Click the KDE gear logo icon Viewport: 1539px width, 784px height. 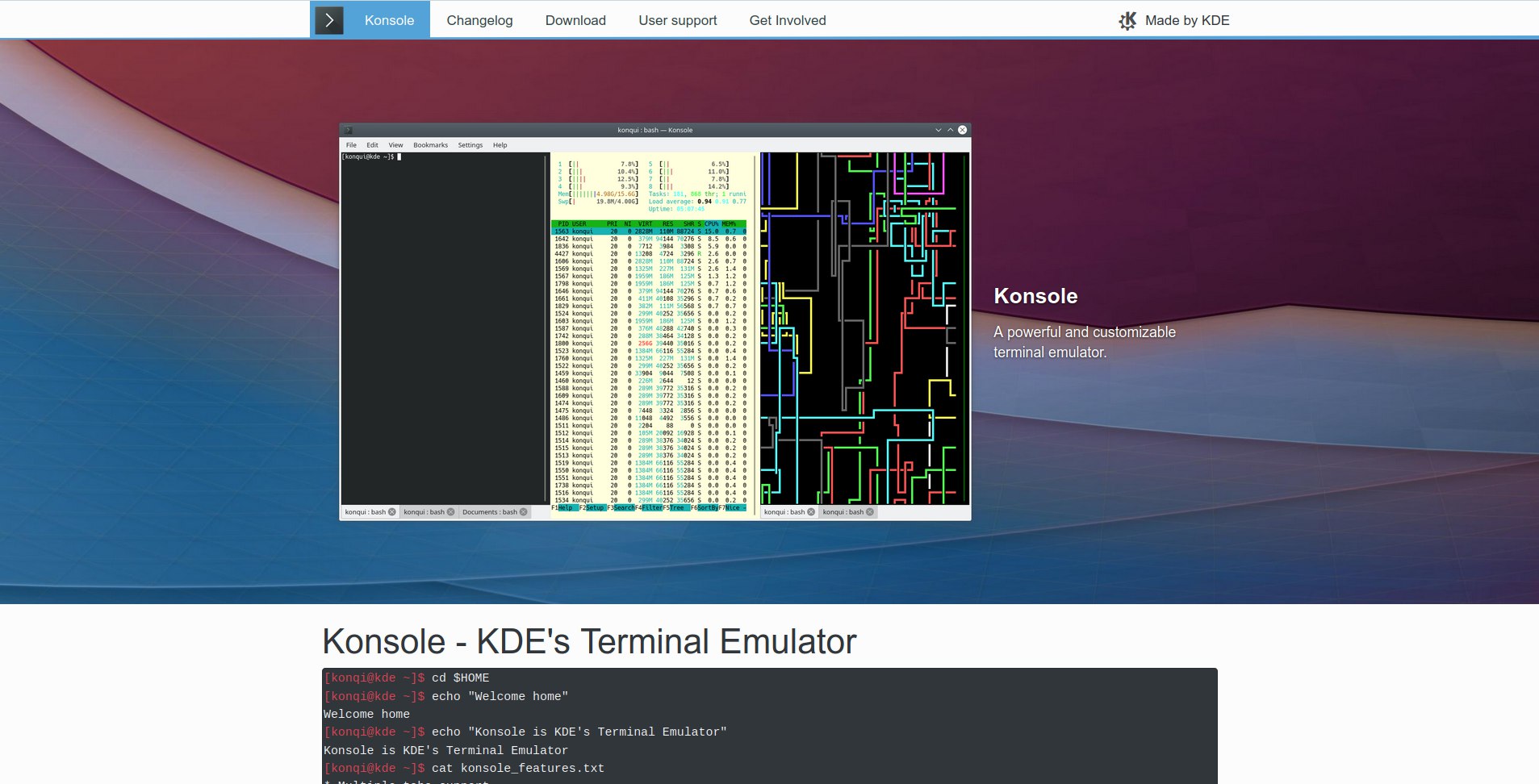[1127, 21]
